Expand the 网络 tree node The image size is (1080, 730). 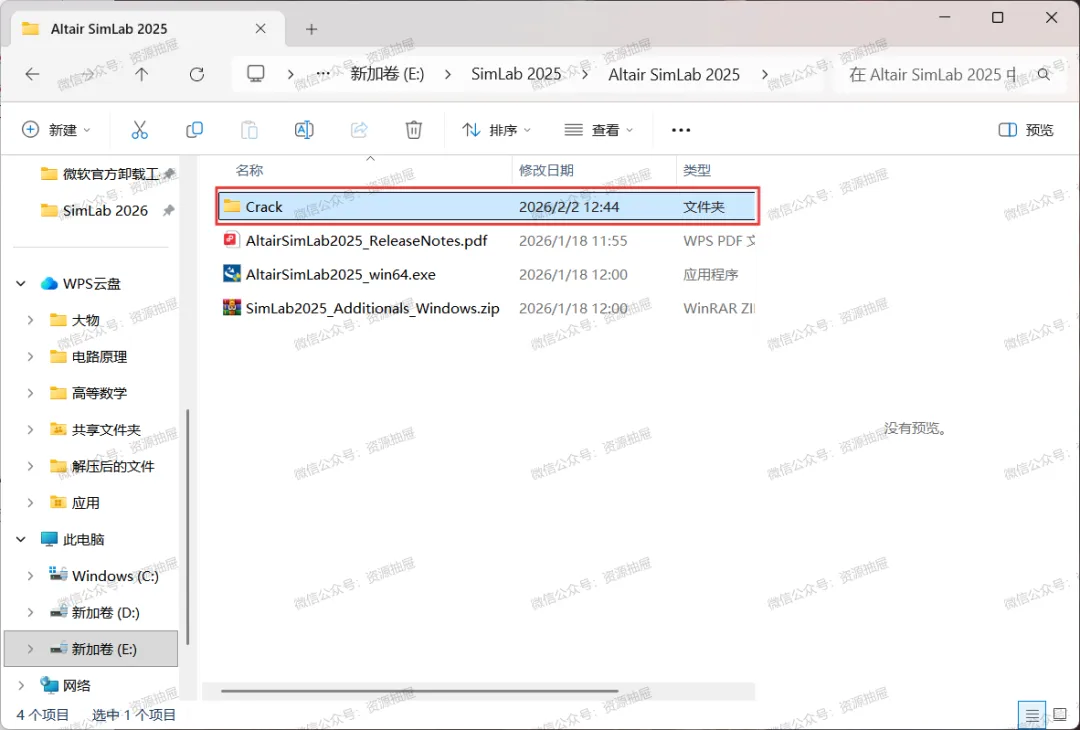click(21, 685)
